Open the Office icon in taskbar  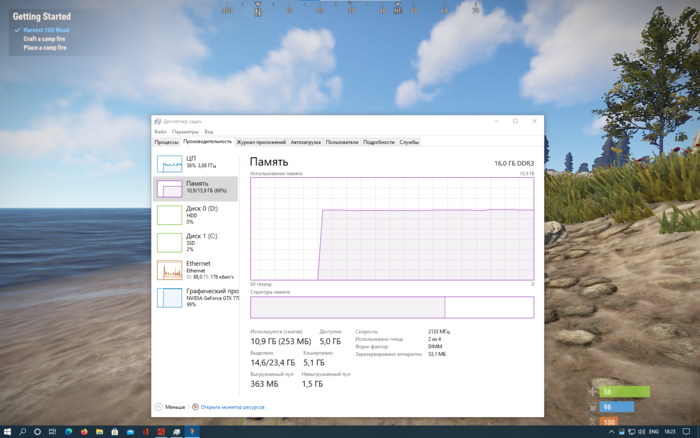pos(146,432)
